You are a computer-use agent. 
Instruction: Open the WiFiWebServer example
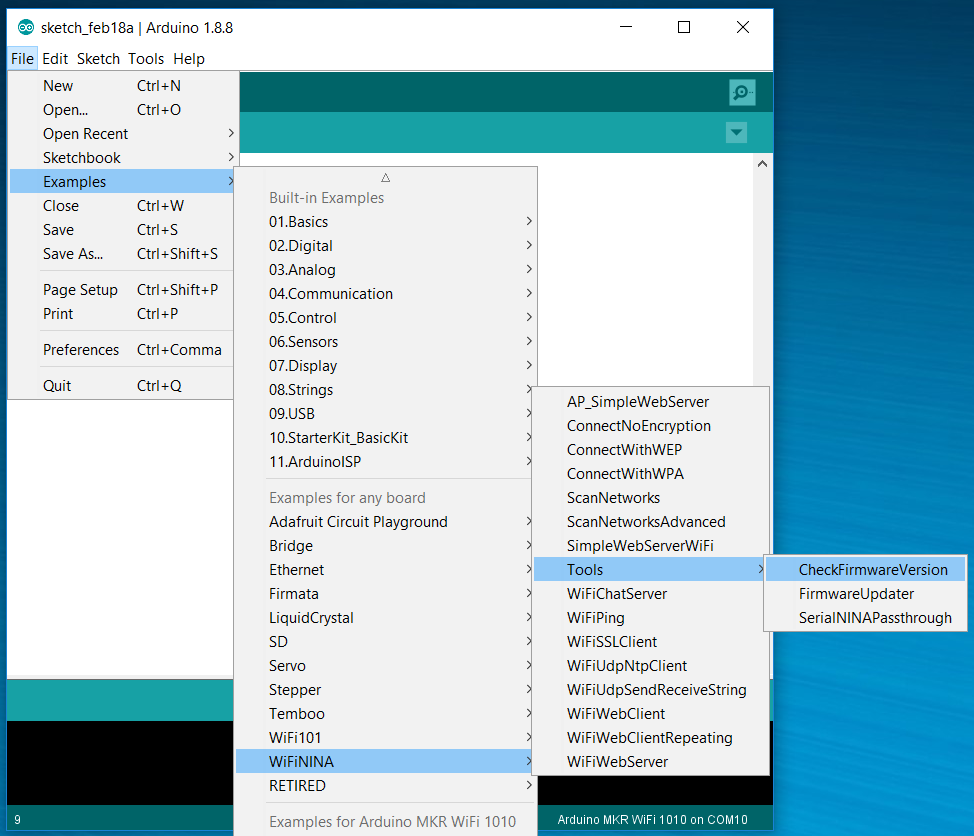pos(617,762)
